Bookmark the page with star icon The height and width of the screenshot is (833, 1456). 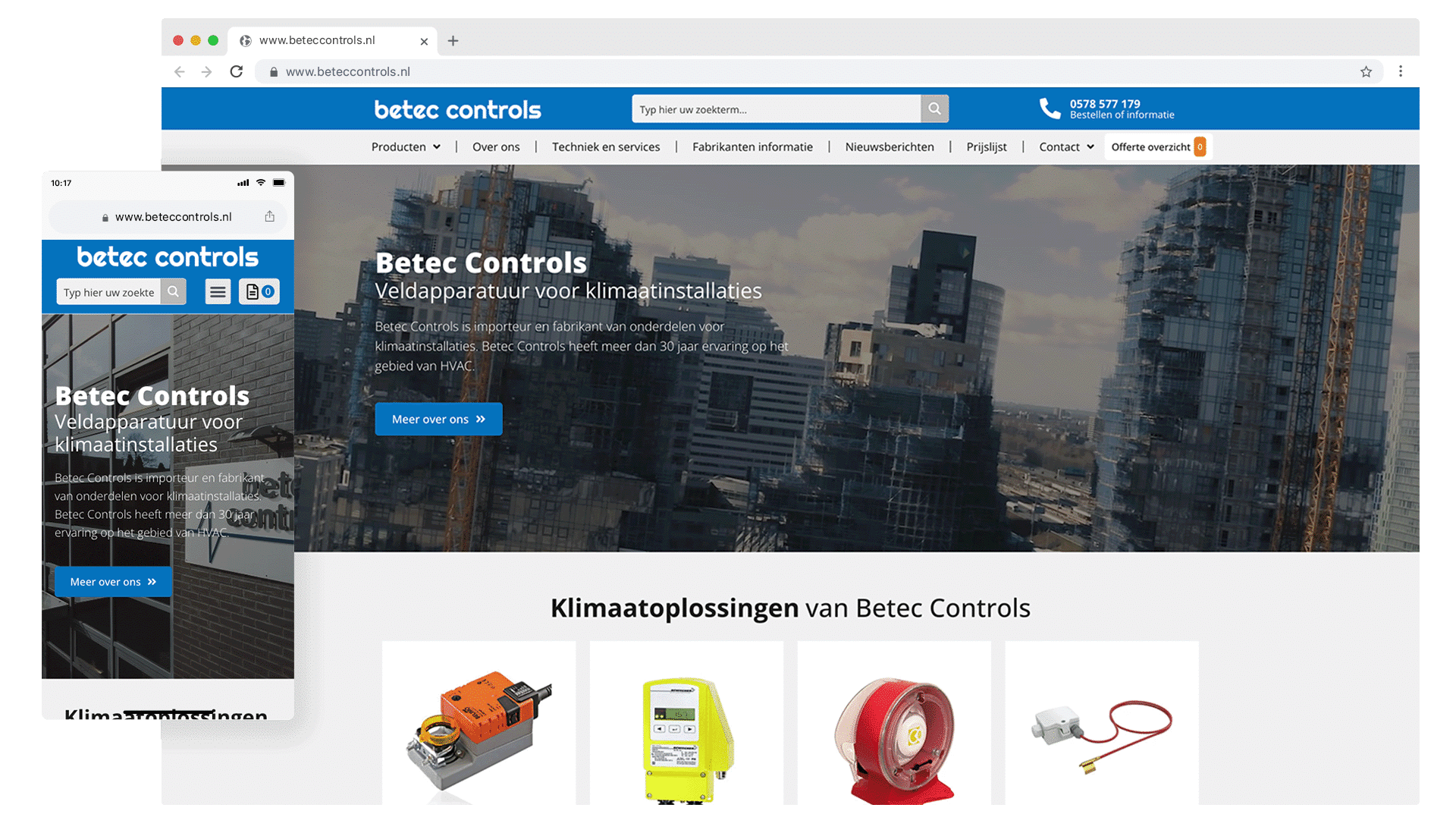(x=1366, y=71)
